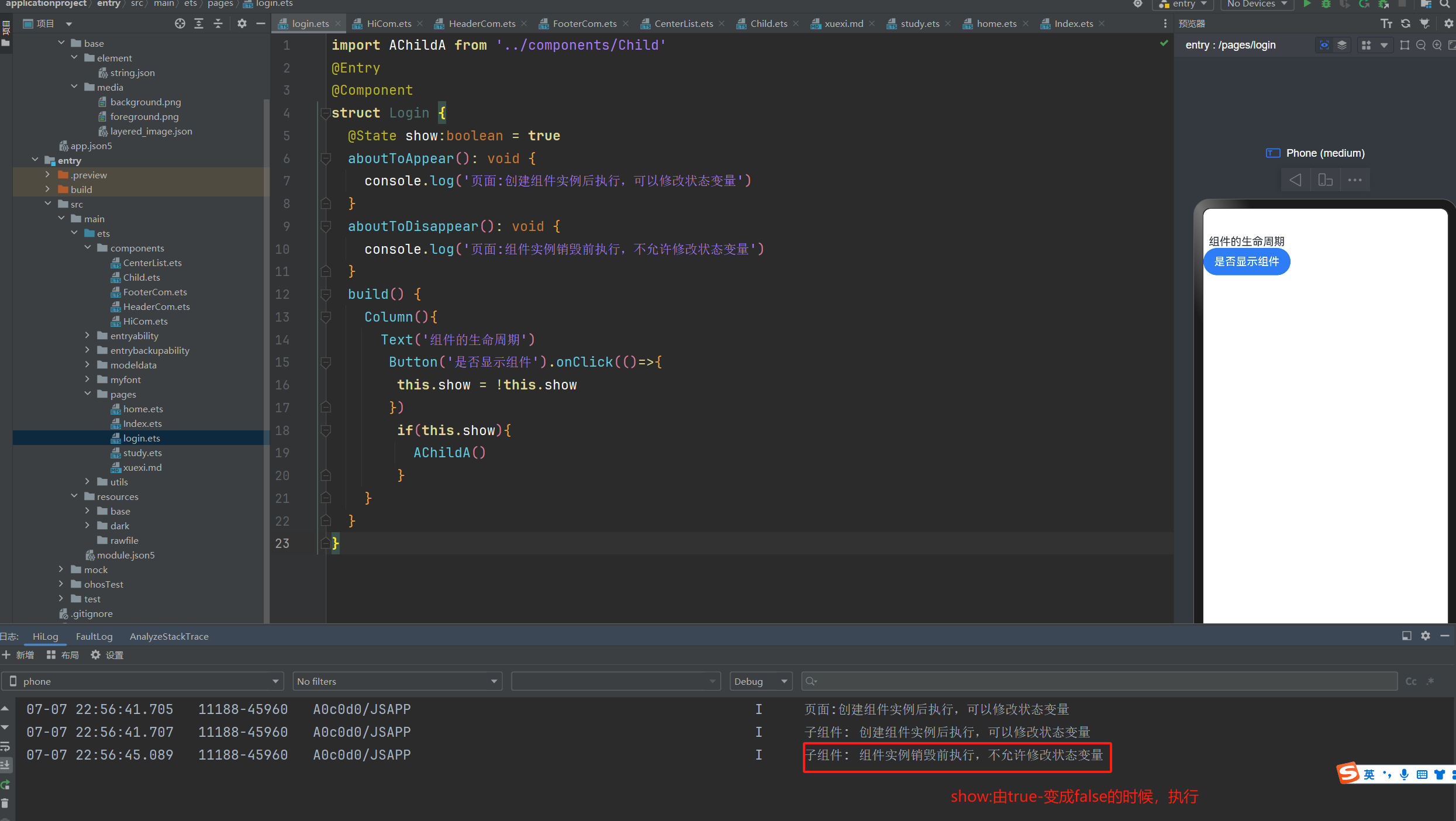Click the 新增 add log button

pyautogui.click(x=18, y=655)
